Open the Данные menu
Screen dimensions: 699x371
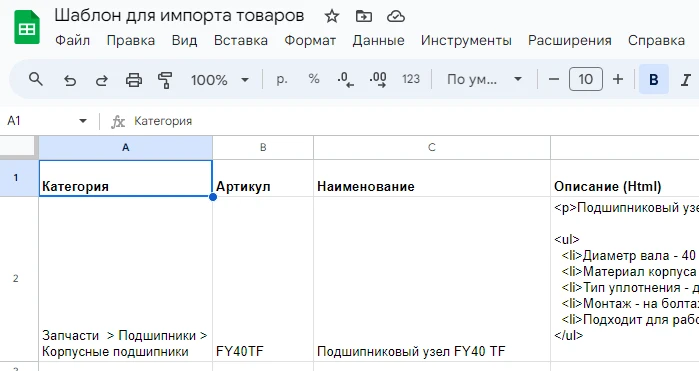(378, 41)
